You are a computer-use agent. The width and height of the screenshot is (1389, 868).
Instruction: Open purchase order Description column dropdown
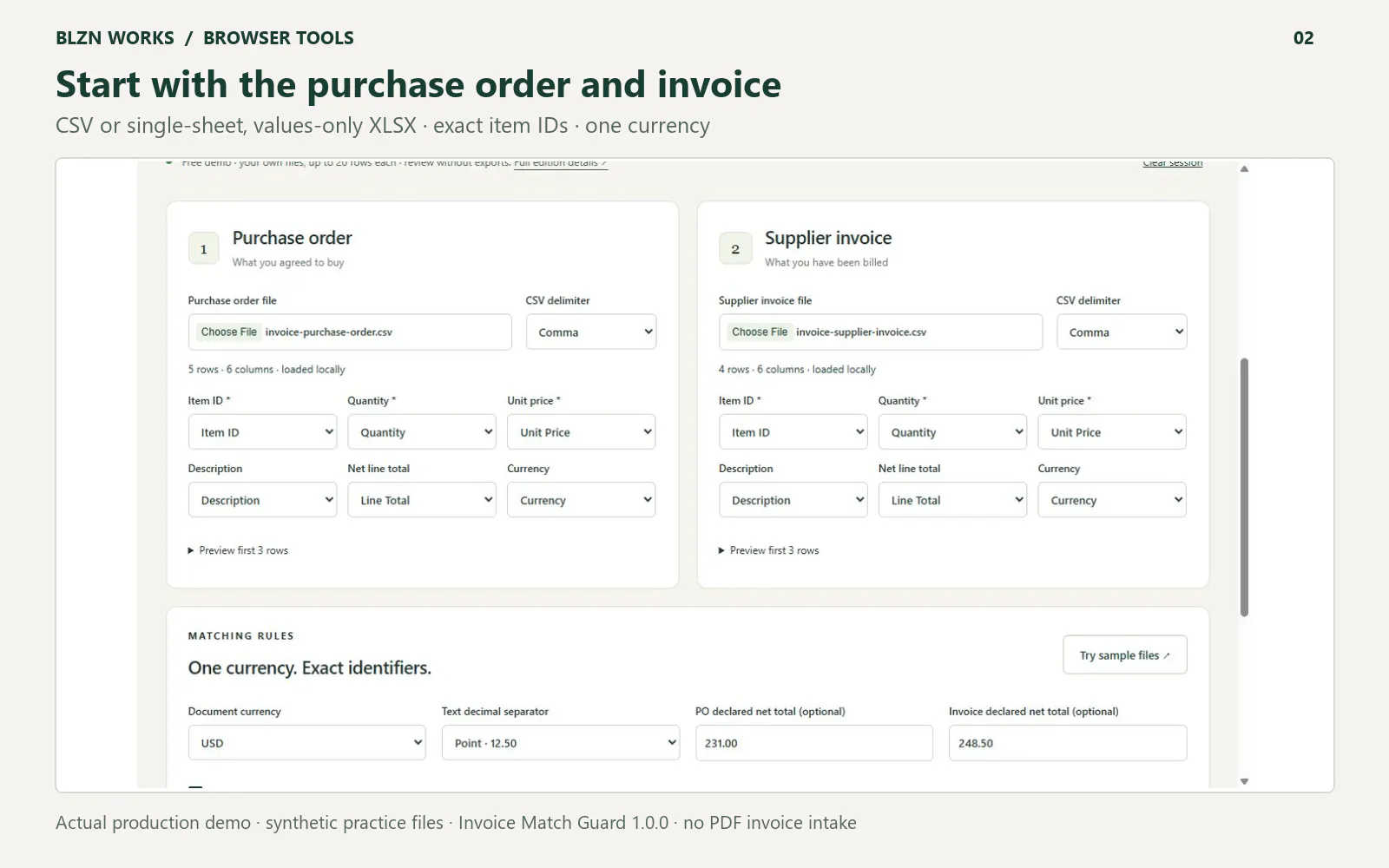point(262,500)
